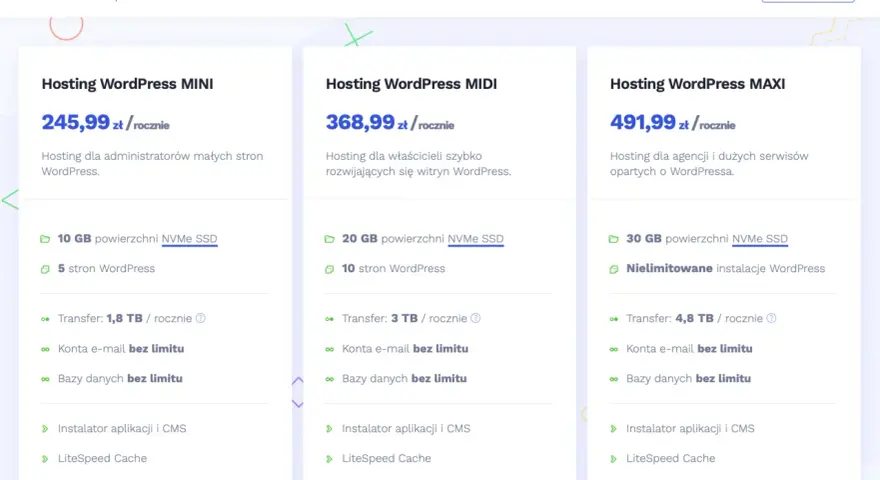Screen dimensions: 880x480
Task: Click the '5 stron WordPress' text
Action: tap(106, 268)
